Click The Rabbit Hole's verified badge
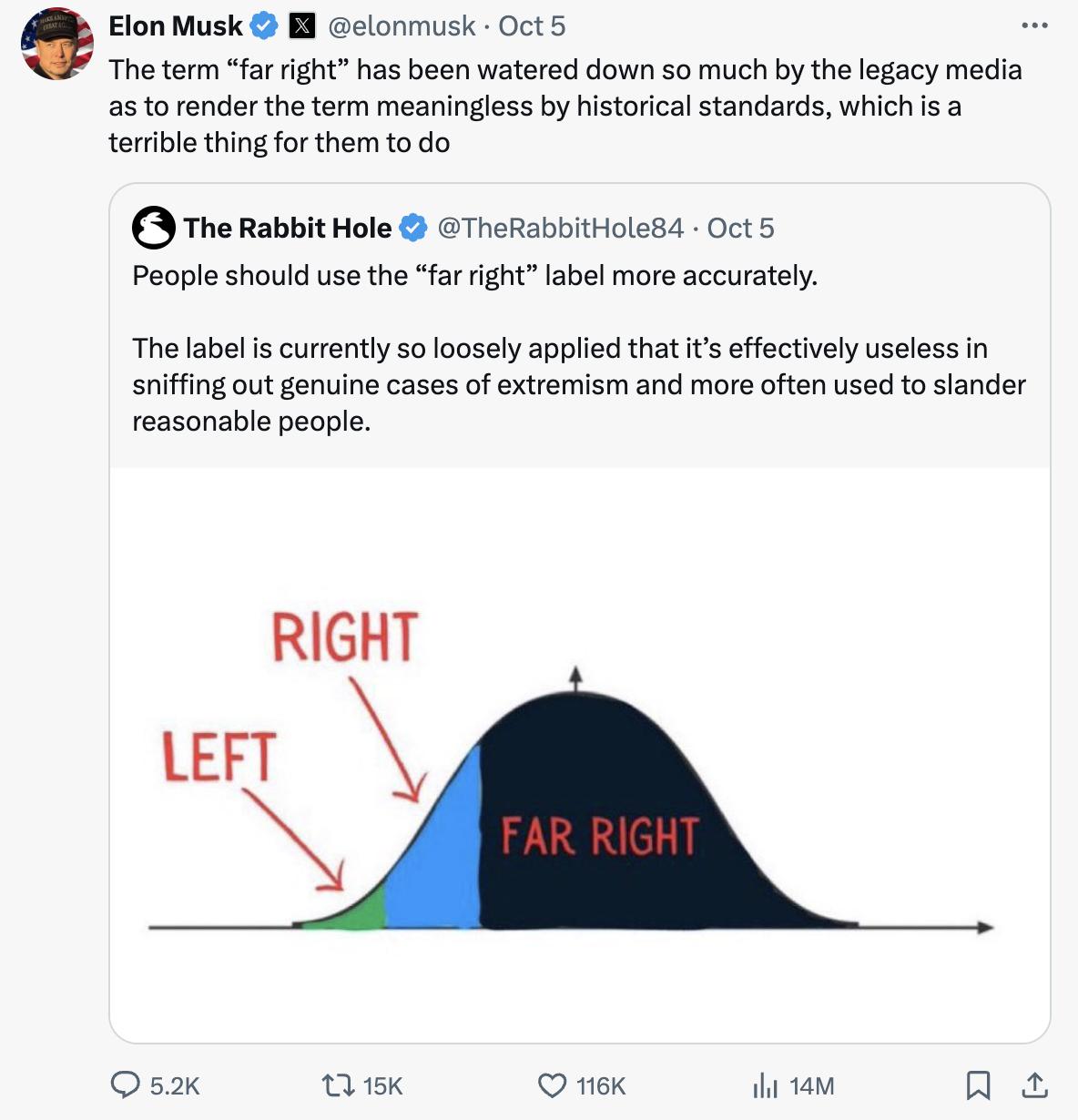 pos(413,228)
